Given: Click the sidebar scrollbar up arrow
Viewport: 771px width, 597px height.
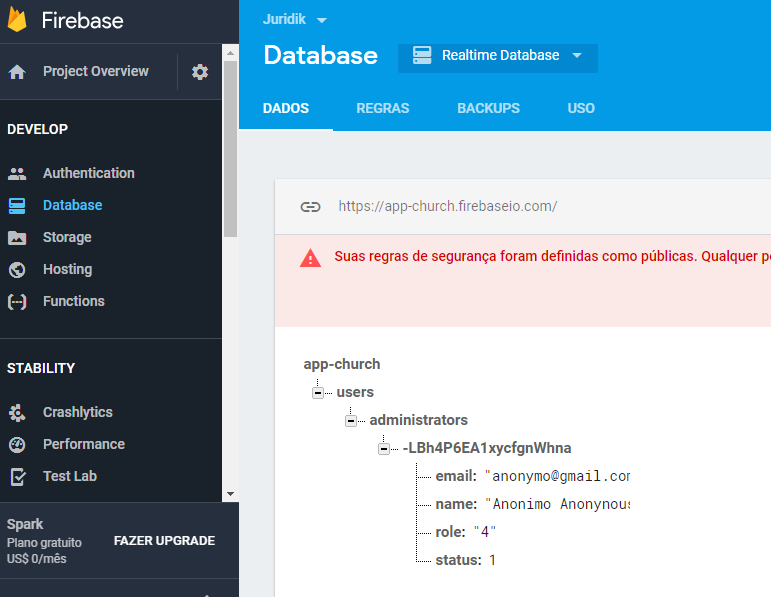Looking at the screenshot, I should coord(230,53).
